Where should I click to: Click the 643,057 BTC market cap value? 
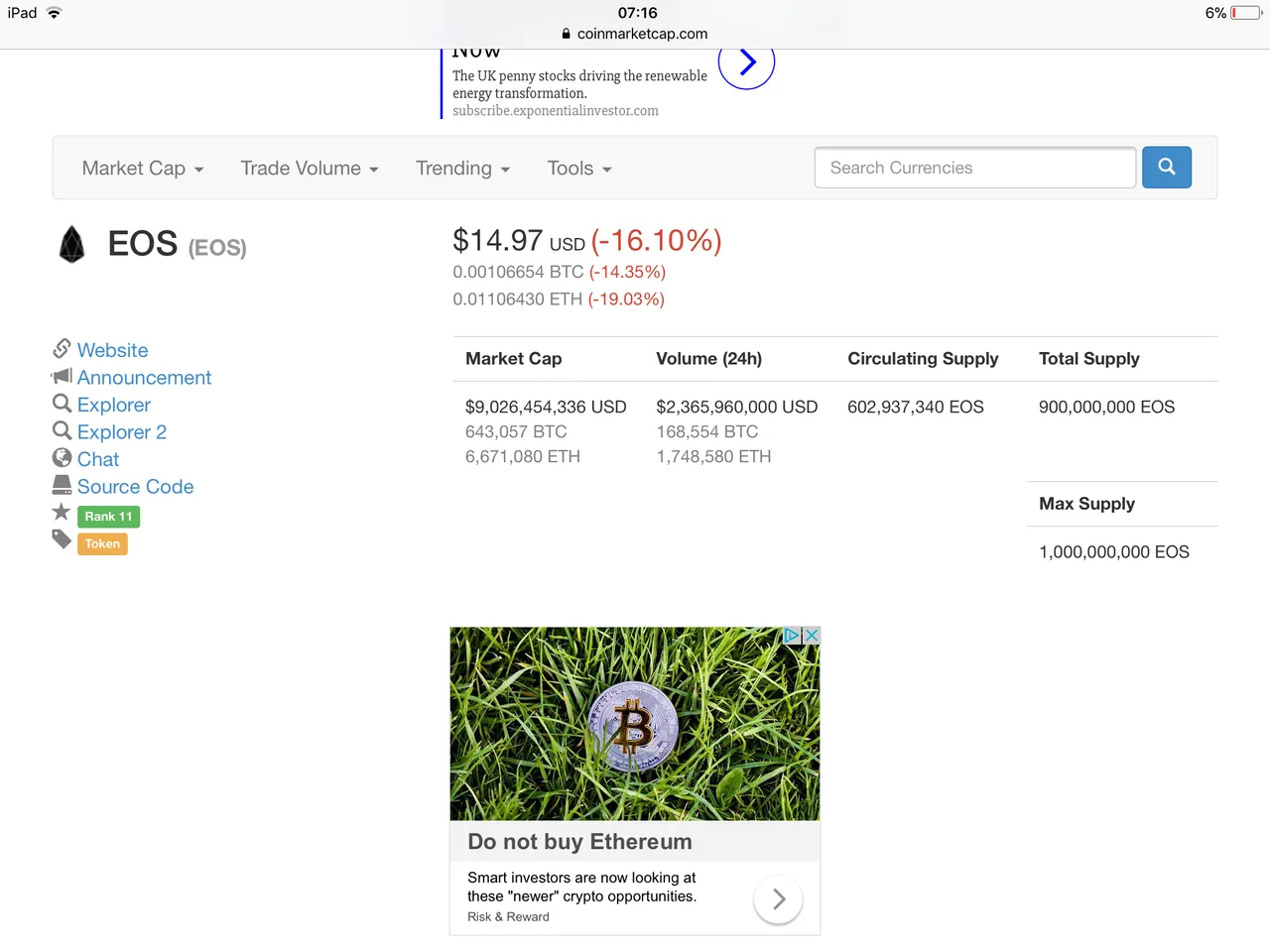point(516,432)
